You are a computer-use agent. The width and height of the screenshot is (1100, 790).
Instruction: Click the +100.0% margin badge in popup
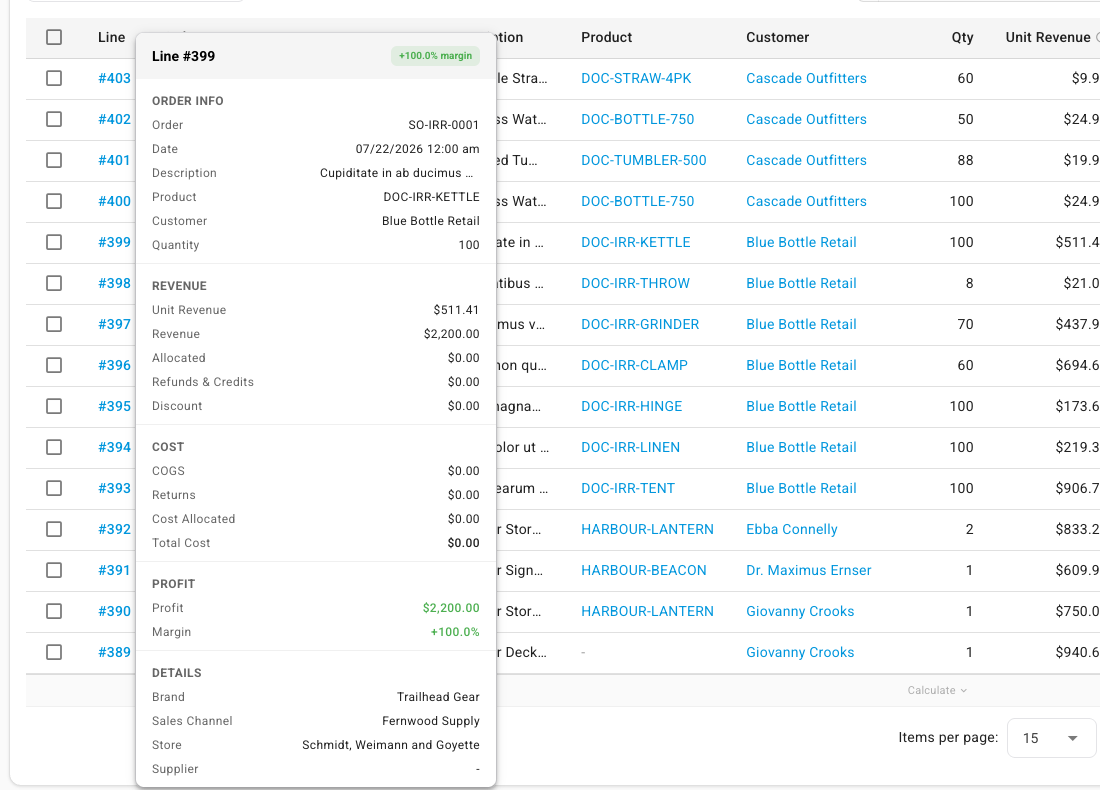tap(435, 56)
